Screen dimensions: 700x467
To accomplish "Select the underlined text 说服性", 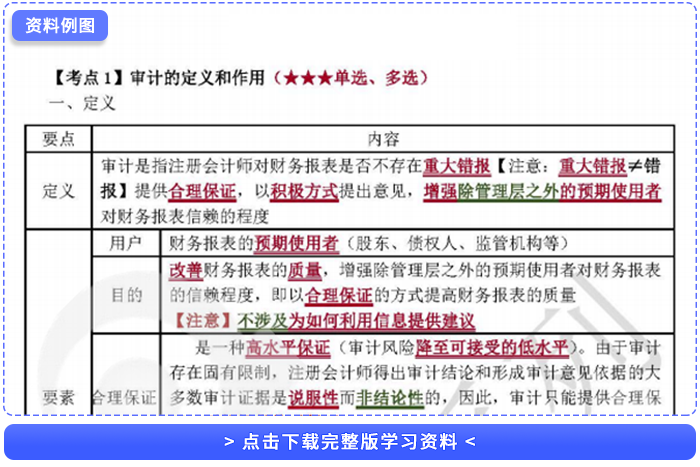I will (x=313, y=397).
